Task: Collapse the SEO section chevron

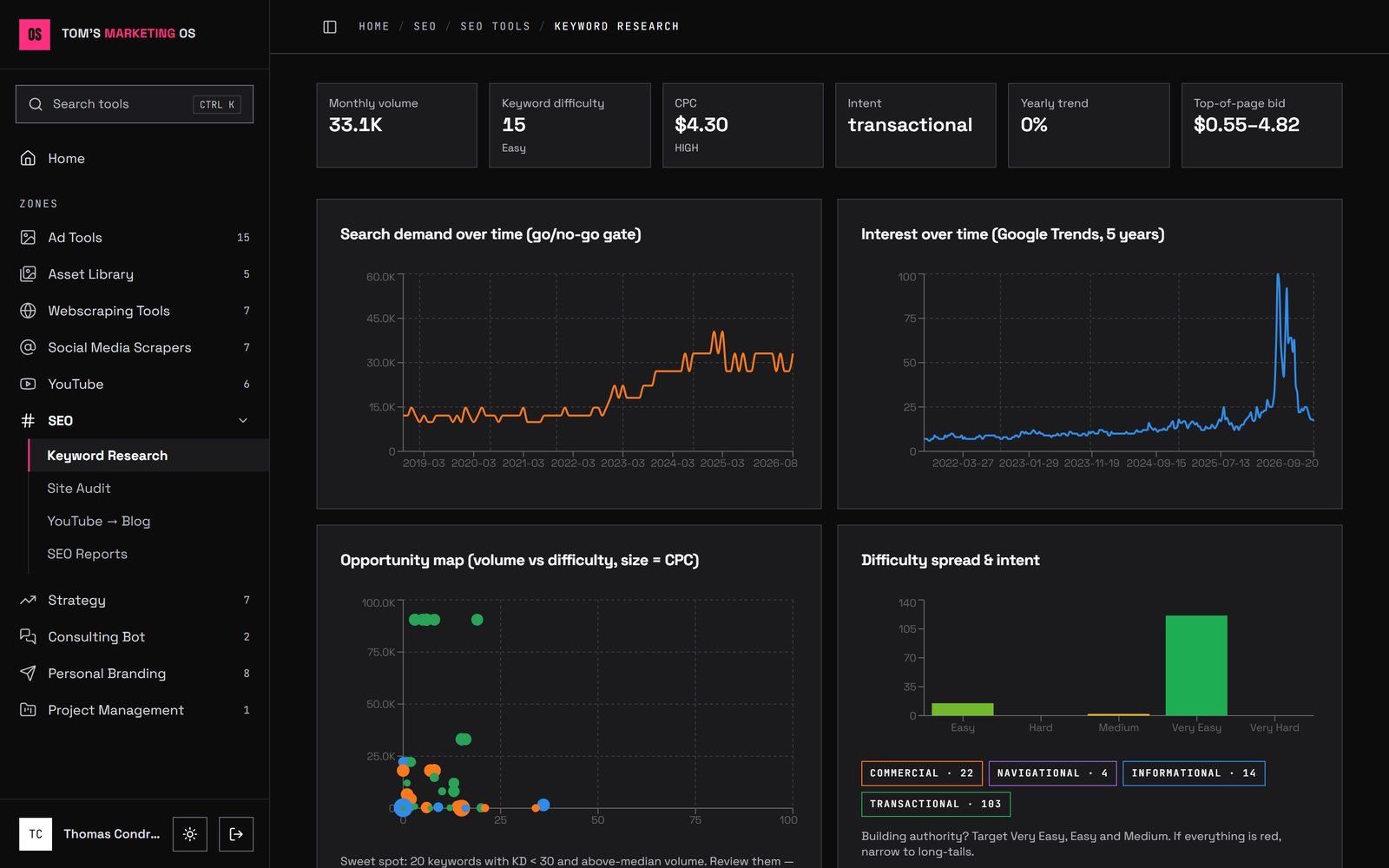Action: point(243,420)
